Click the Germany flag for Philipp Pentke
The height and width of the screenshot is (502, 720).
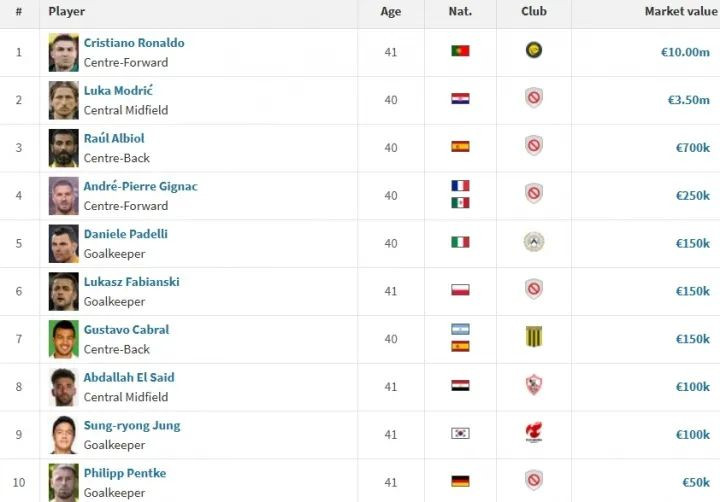[460, 481]
